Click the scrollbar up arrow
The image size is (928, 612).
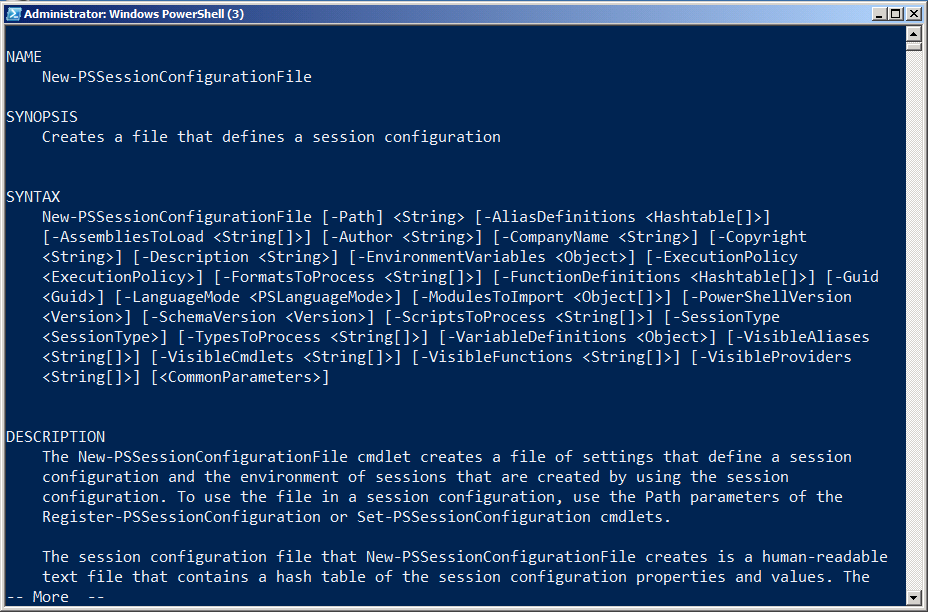pos(913,32)
